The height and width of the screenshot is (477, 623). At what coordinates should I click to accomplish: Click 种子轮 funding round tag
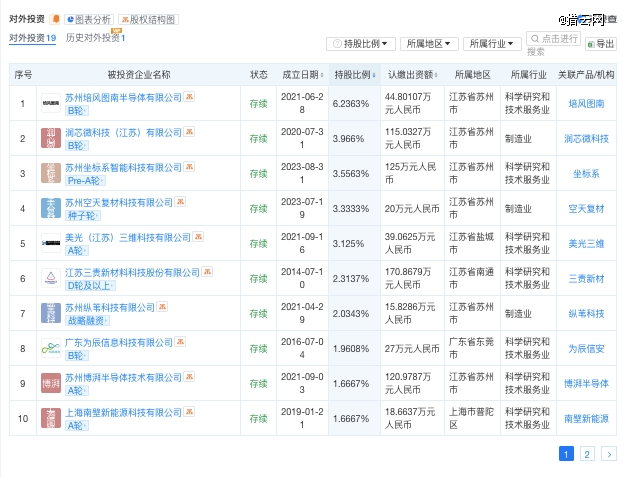point(83,216)
